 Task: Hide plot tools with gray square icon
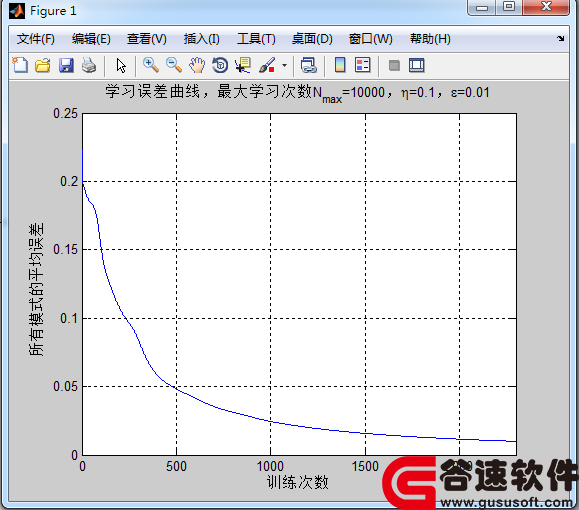pos(394,66)
